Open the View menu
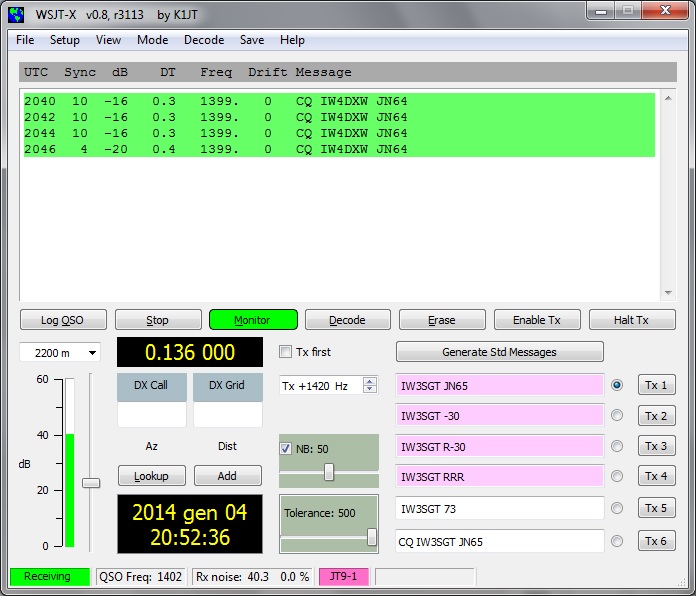The image size is (696, 596). pyautogui.click(x=108, y=40)
